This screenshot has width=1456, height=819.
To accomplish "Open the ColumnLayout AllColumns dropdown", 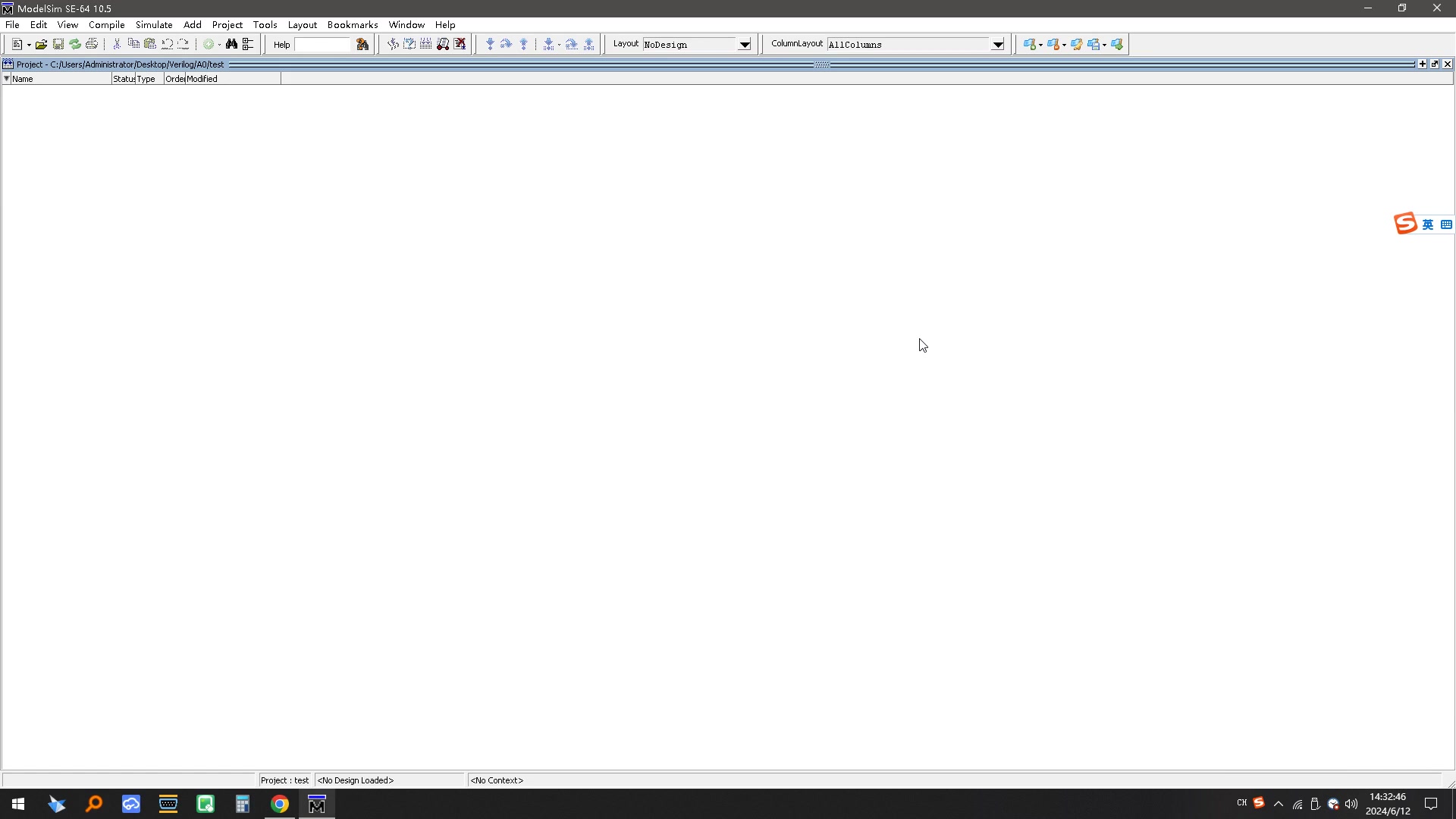I will point(998,45).
